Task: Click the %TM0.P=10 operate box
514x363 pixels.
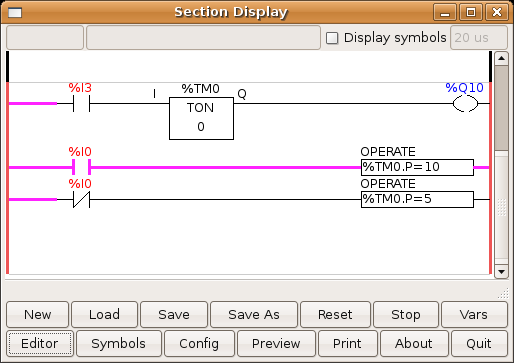Action: tap(417, 167)
